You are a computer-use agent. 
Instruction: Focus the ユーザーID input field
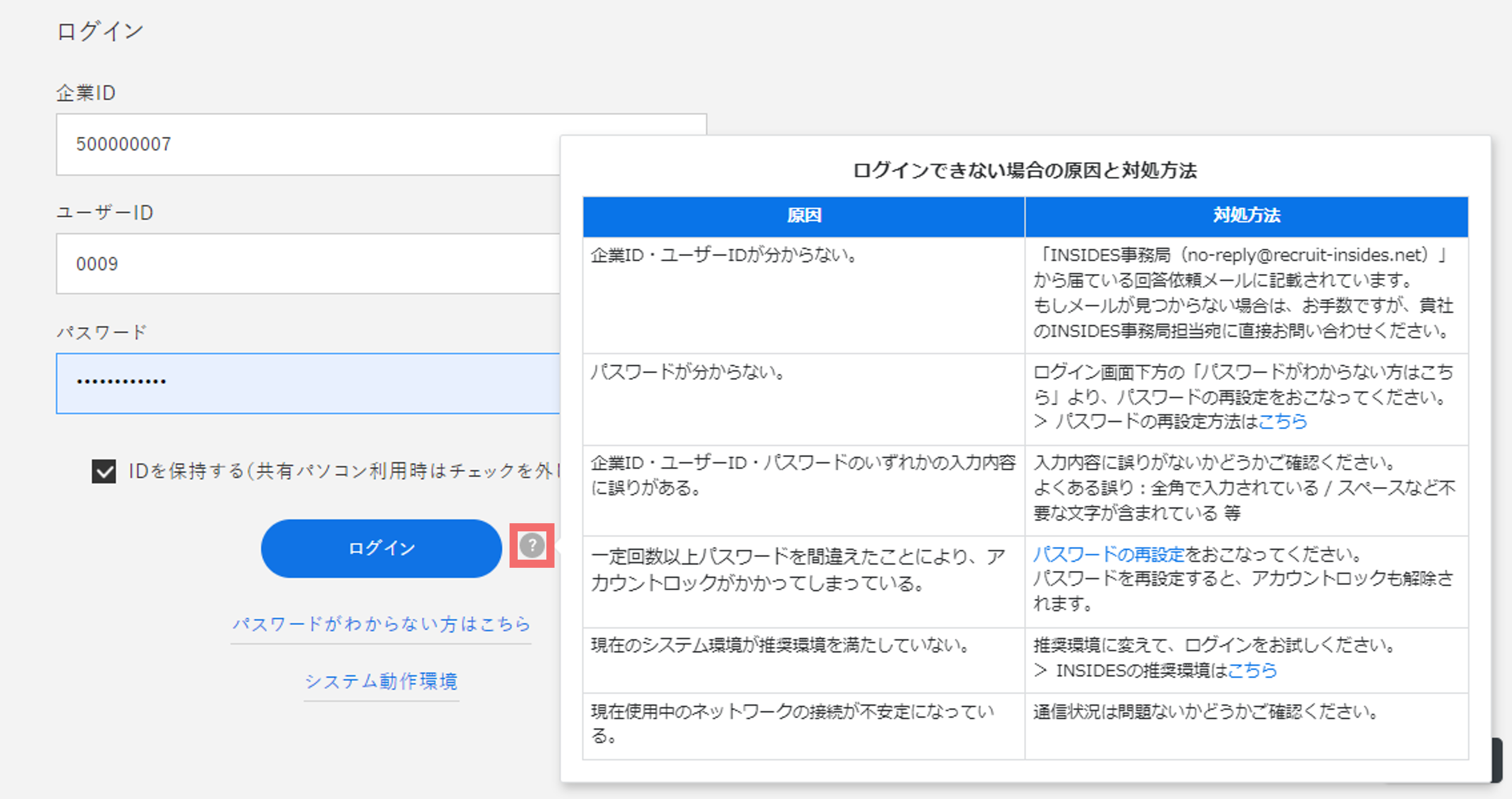pyautogui.click(x=308, y=264)
